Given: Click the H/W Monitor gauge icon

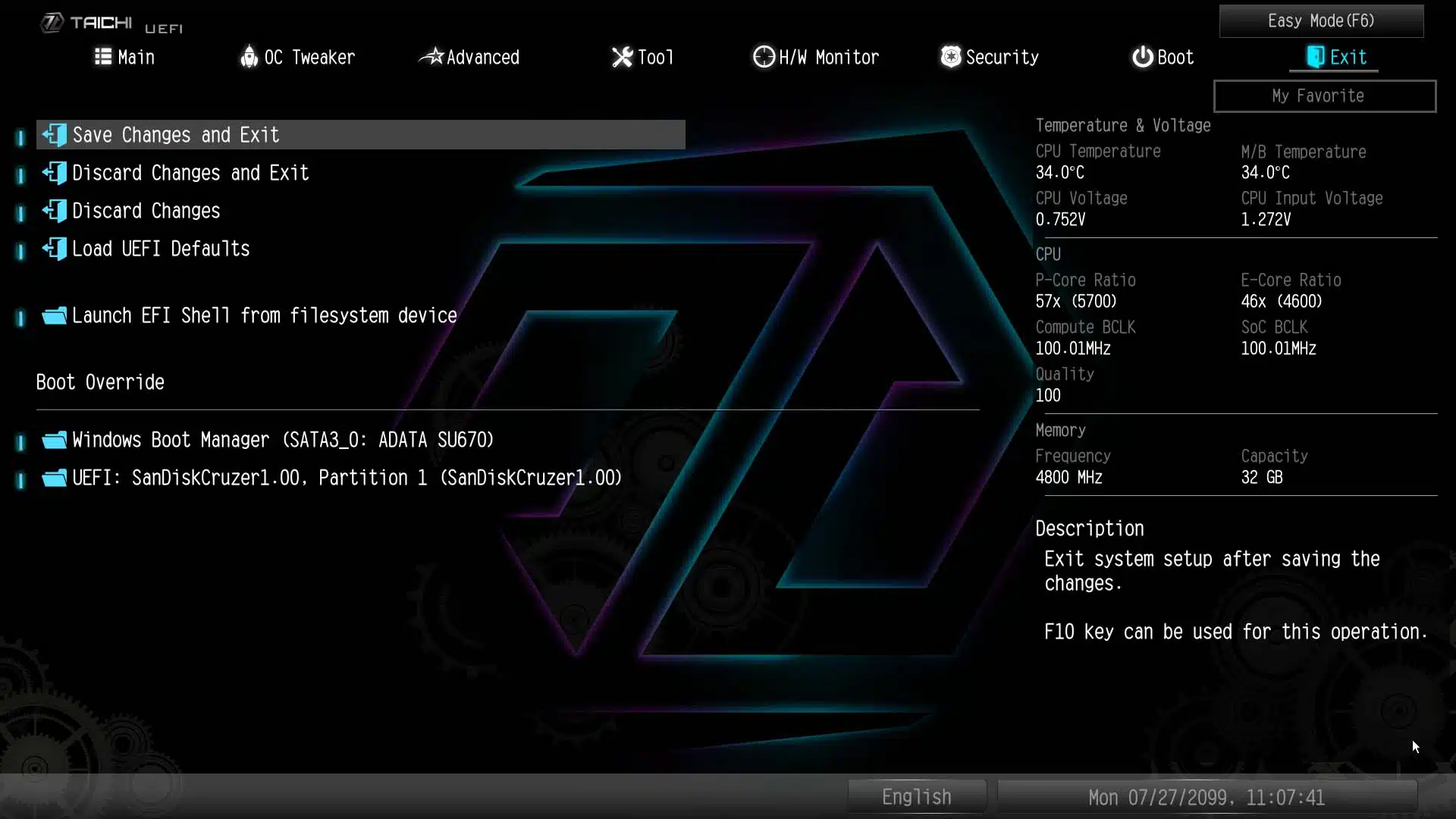Looking at the screenshot, I should click(x=764, y=57).
